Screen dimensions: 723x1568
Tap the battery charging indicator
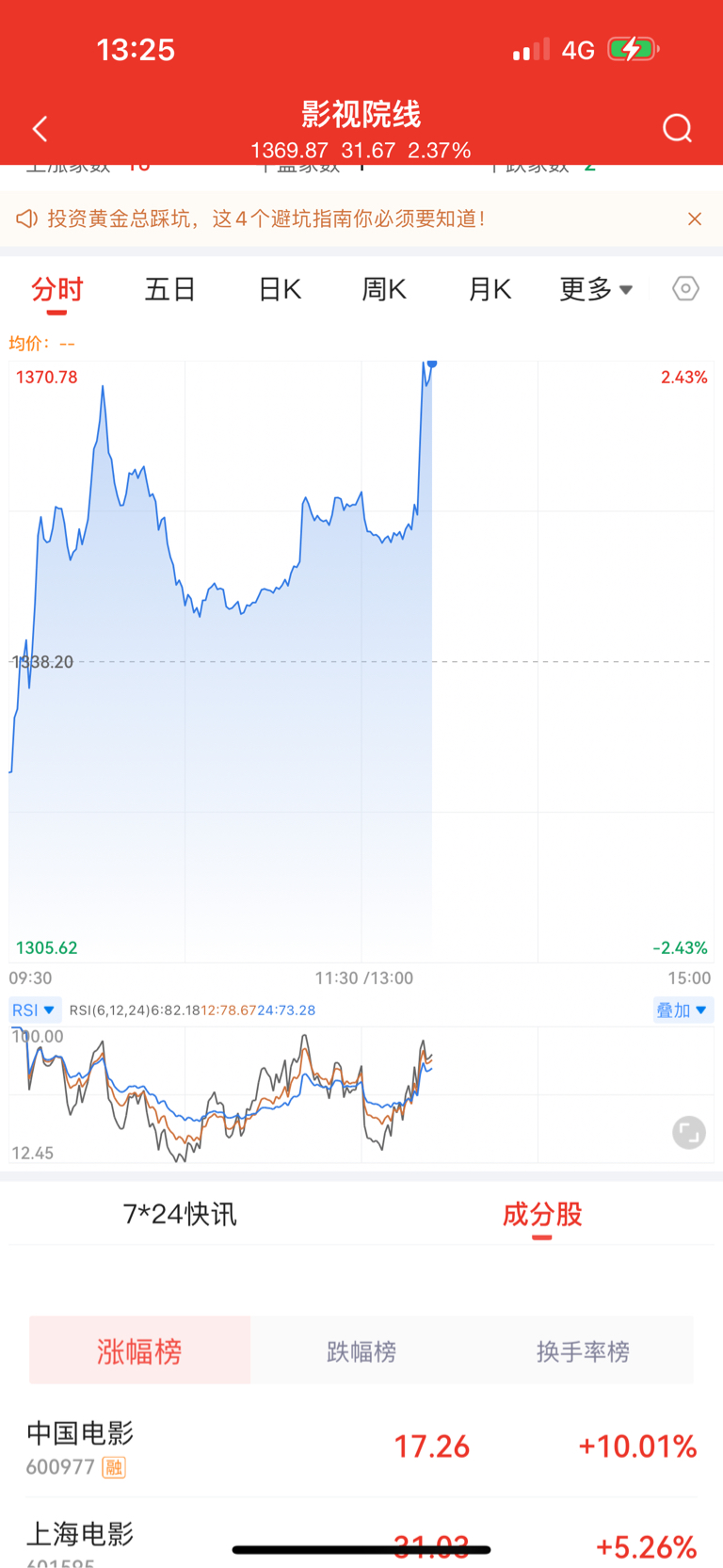coord(633,49)
